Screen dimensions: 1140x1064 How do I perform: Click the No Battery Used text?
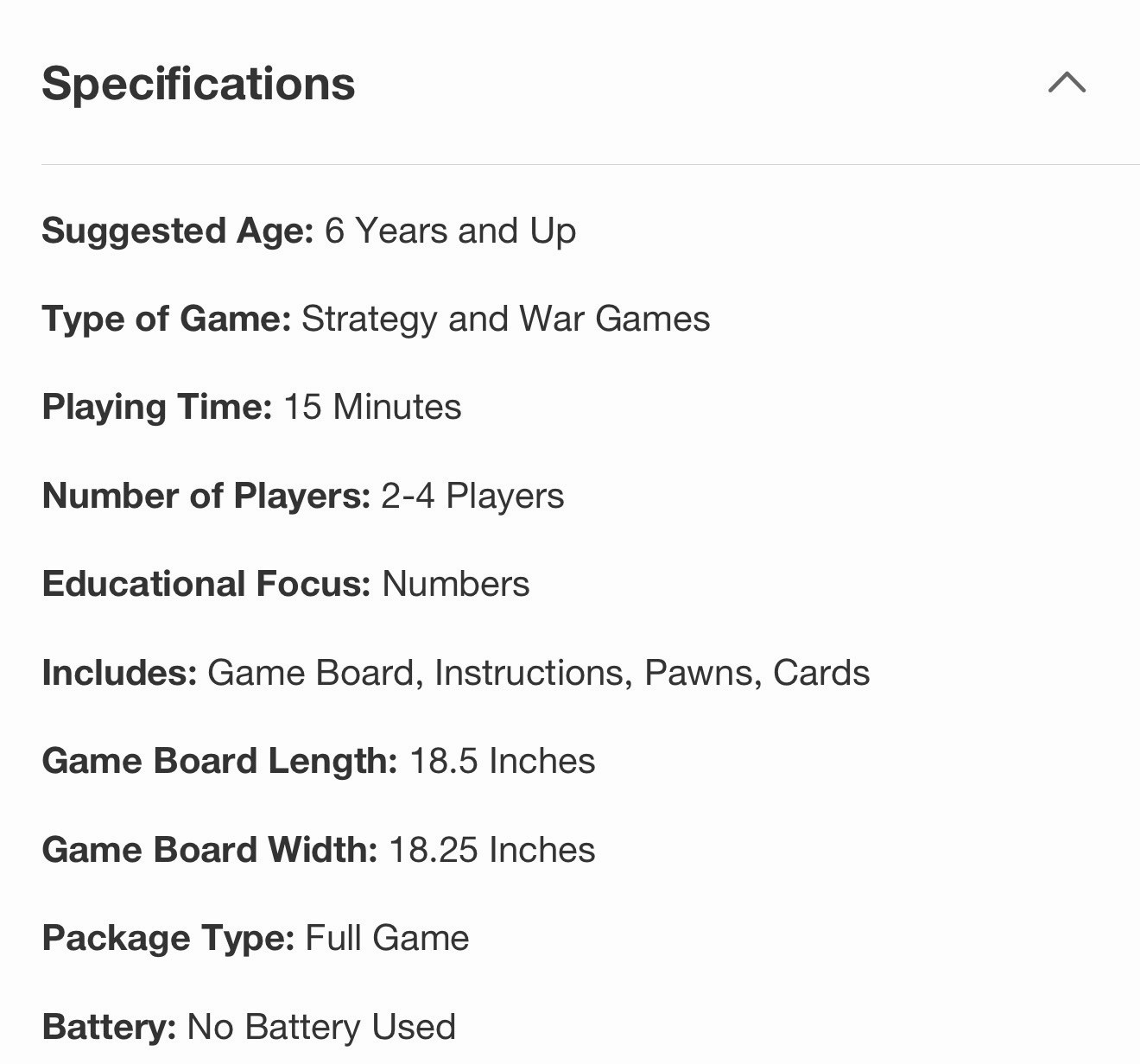click(x=321, y=1028)
